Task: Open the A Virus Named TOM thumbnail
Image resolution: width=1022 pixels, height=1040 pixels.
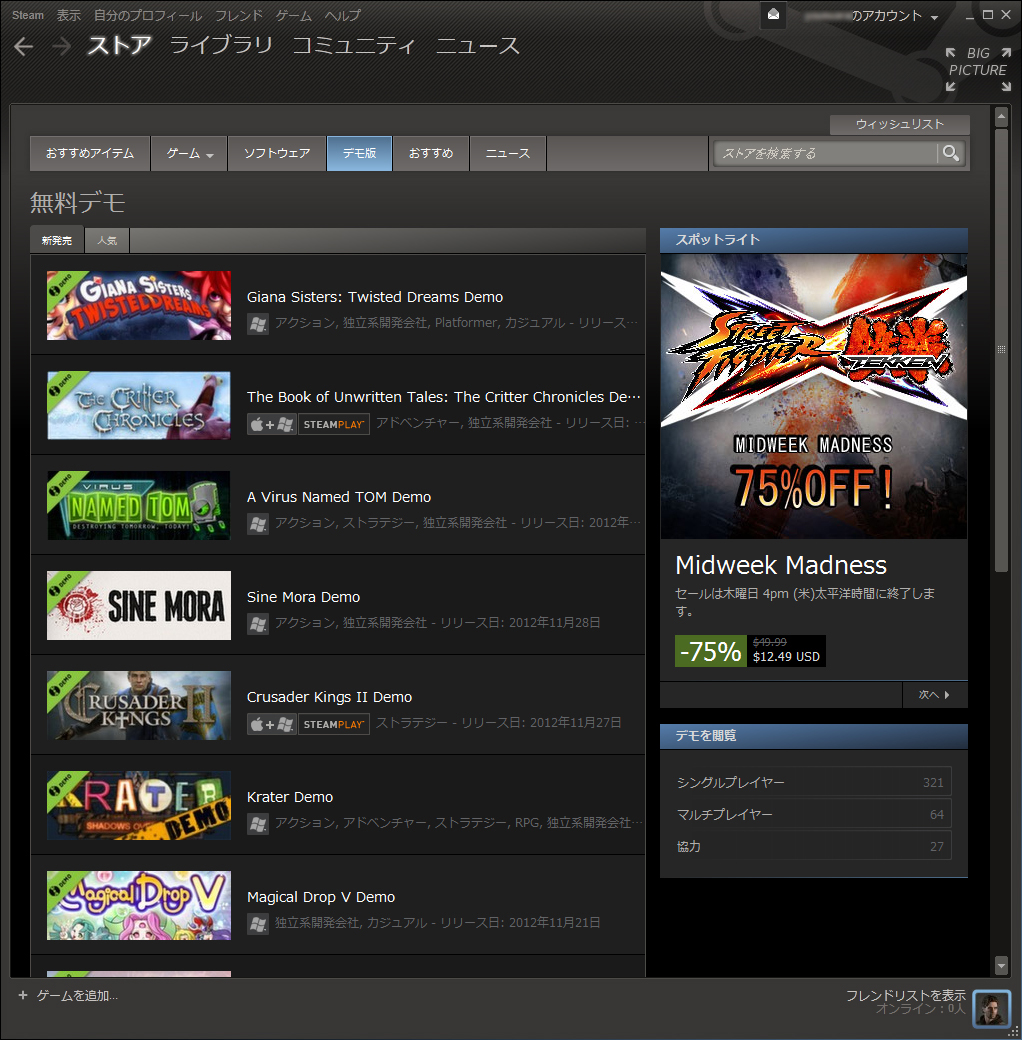Action: 139,505
